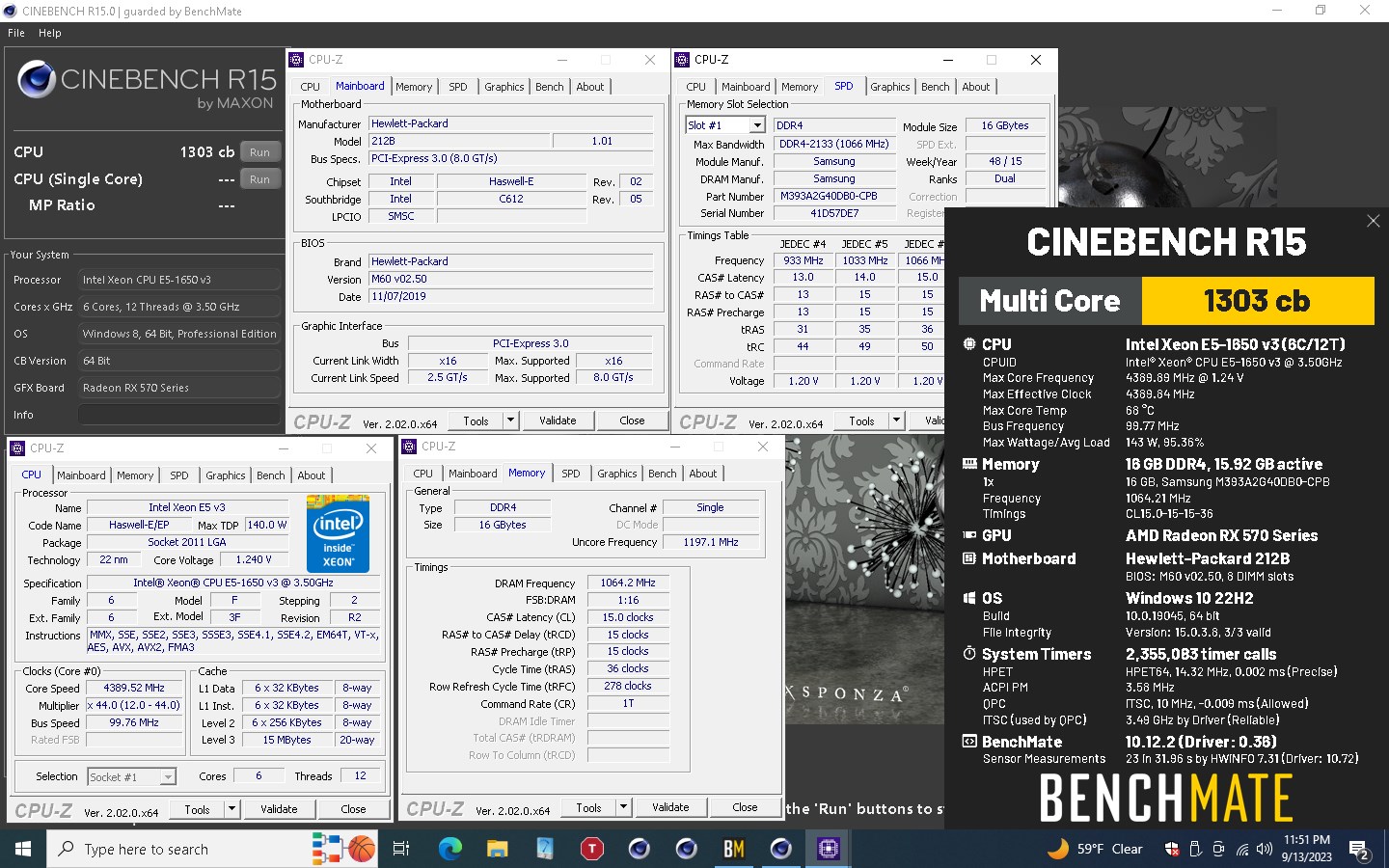Select BIOS Version M60 v02.50
This screenshot has height=868, width=1389.
pyautogui.click(x=511, y=280)
